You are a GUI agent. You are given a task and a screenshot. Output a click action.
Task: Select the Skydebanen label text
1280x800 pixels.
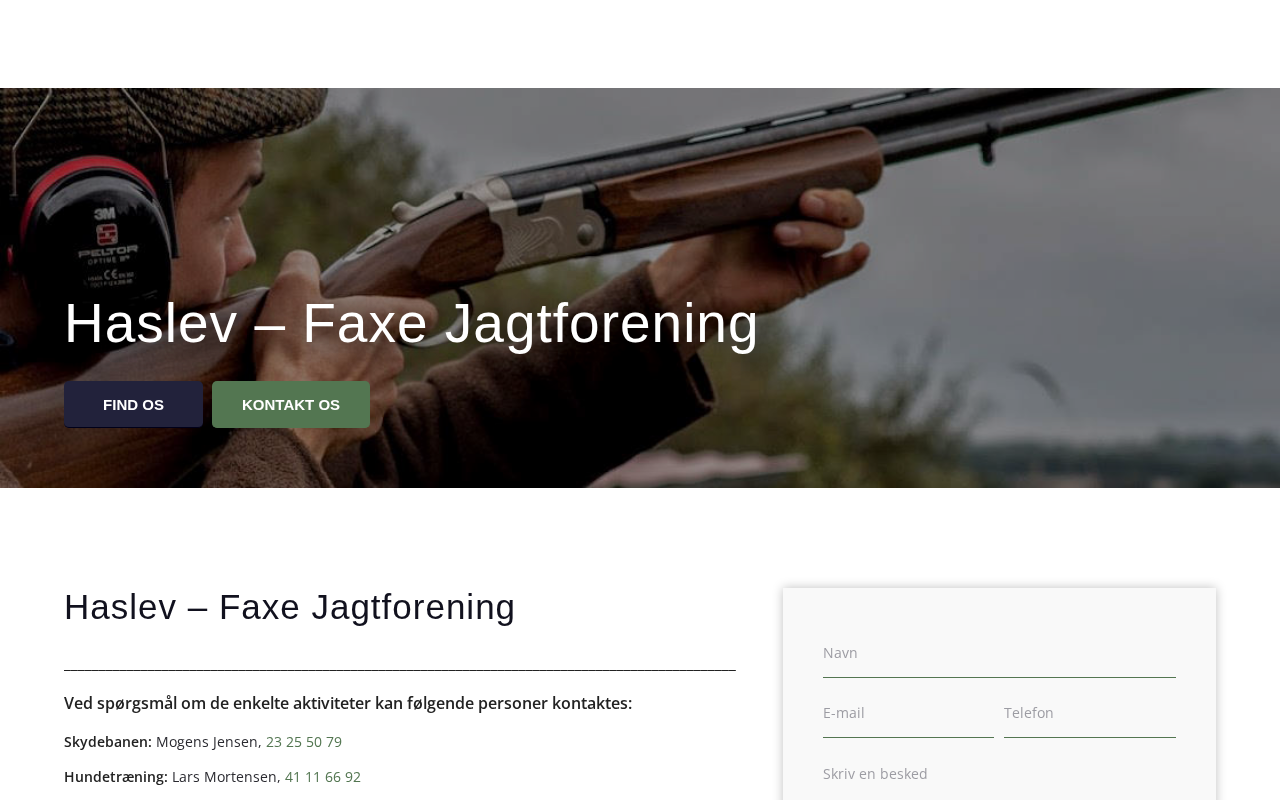coord(108,742)
